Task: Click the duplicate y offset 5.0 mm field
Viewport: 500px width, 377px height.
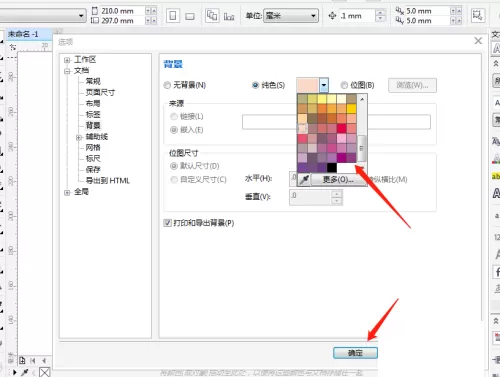Action: tap(428, 21)
